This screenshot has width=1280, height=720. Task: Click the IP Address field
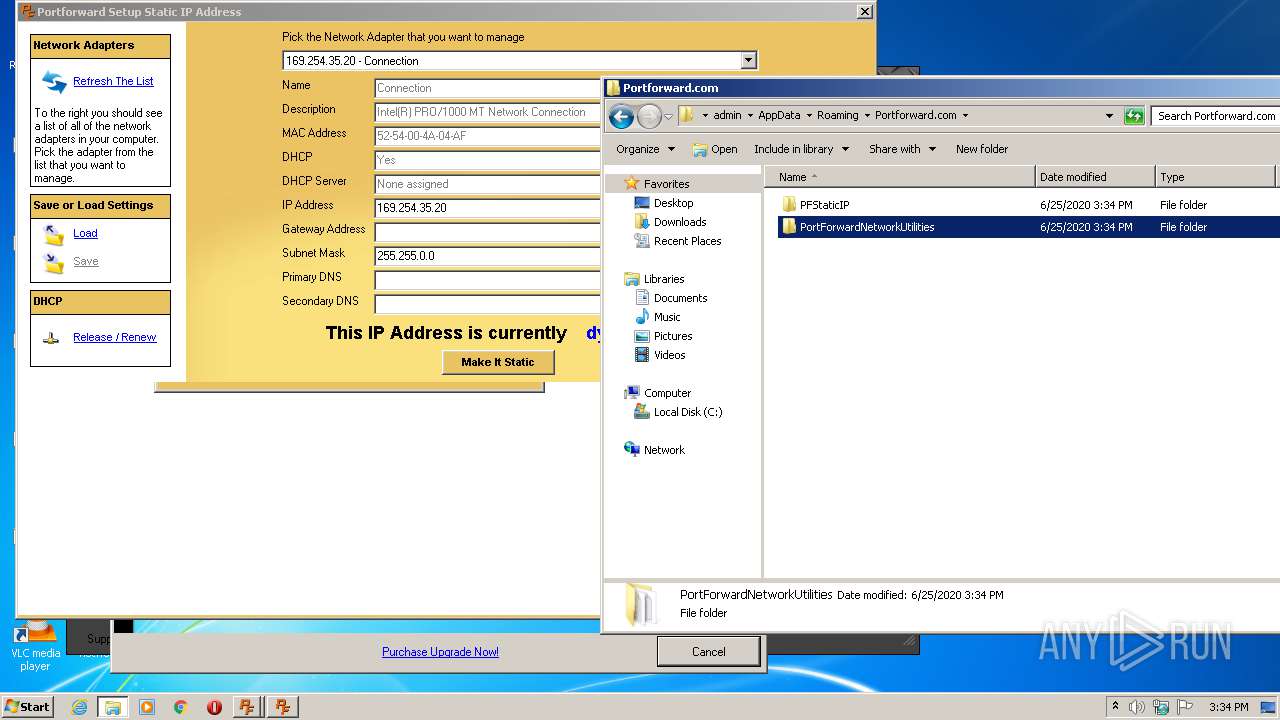(487, 208)
